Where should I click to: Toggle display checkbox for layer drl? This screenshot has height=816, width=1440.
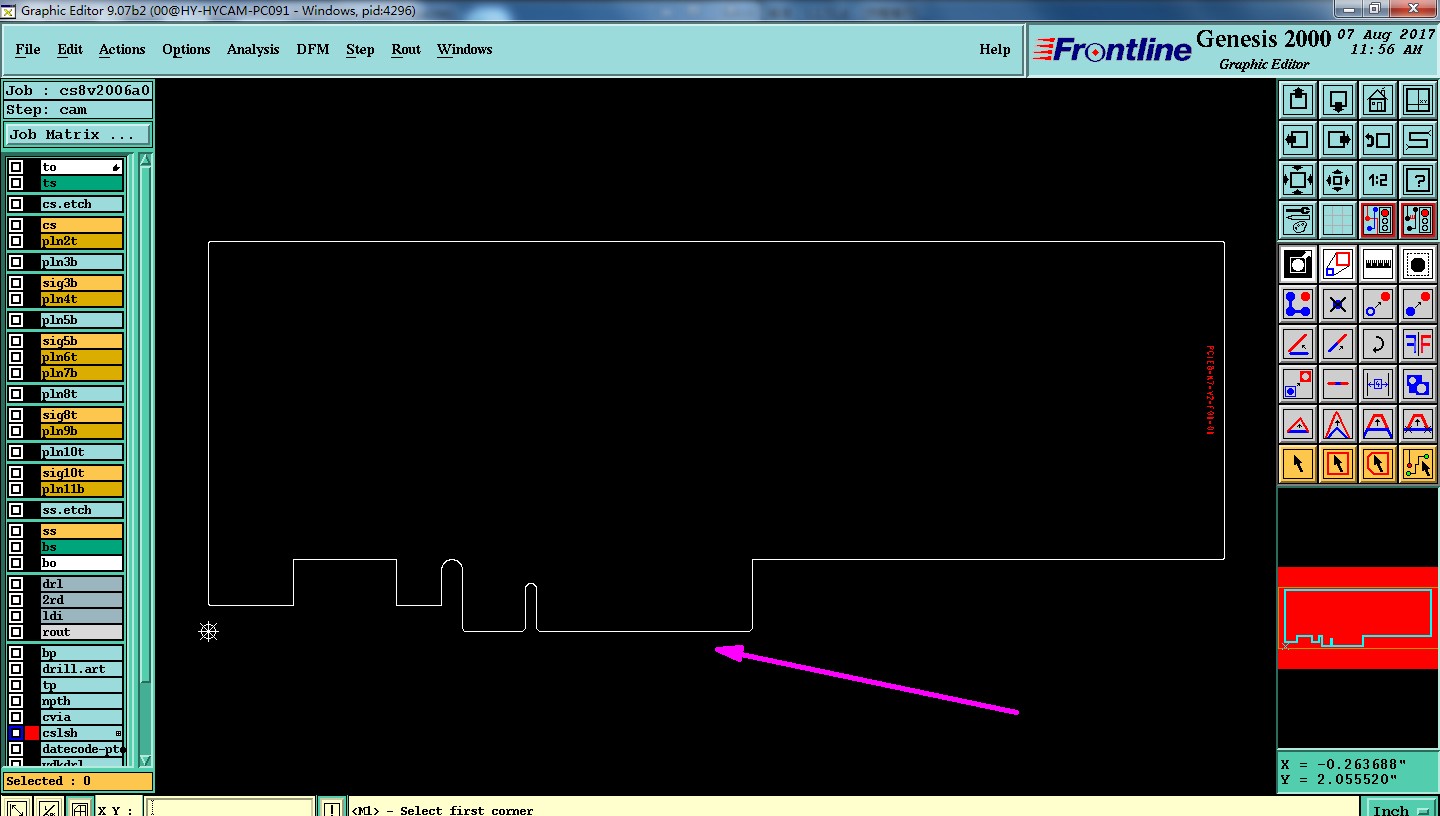tap(16, 584)
